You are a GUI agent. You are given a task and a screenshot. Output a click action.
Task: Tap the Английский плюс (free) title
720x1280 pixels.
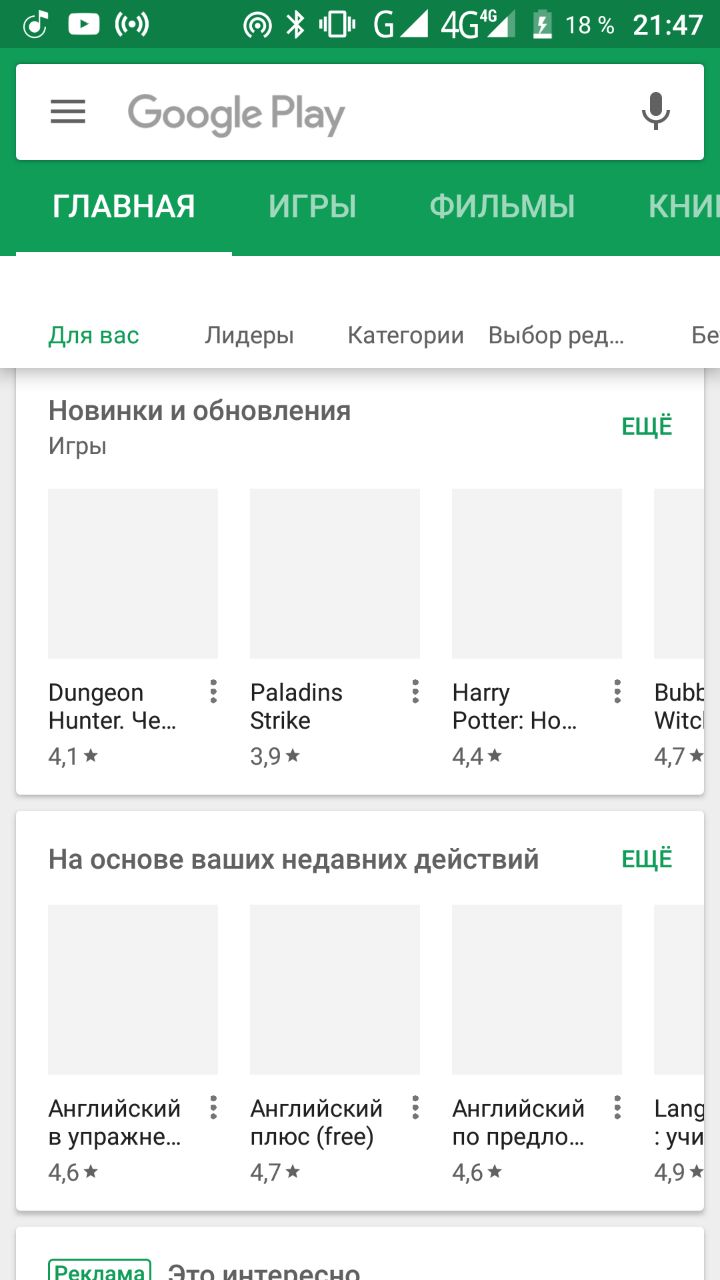[x=317, y=1123]
